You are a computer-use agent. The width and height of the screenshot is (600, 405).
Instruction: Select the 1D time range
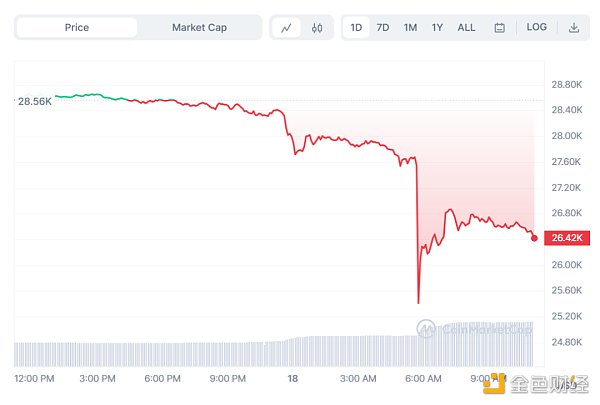356,27
